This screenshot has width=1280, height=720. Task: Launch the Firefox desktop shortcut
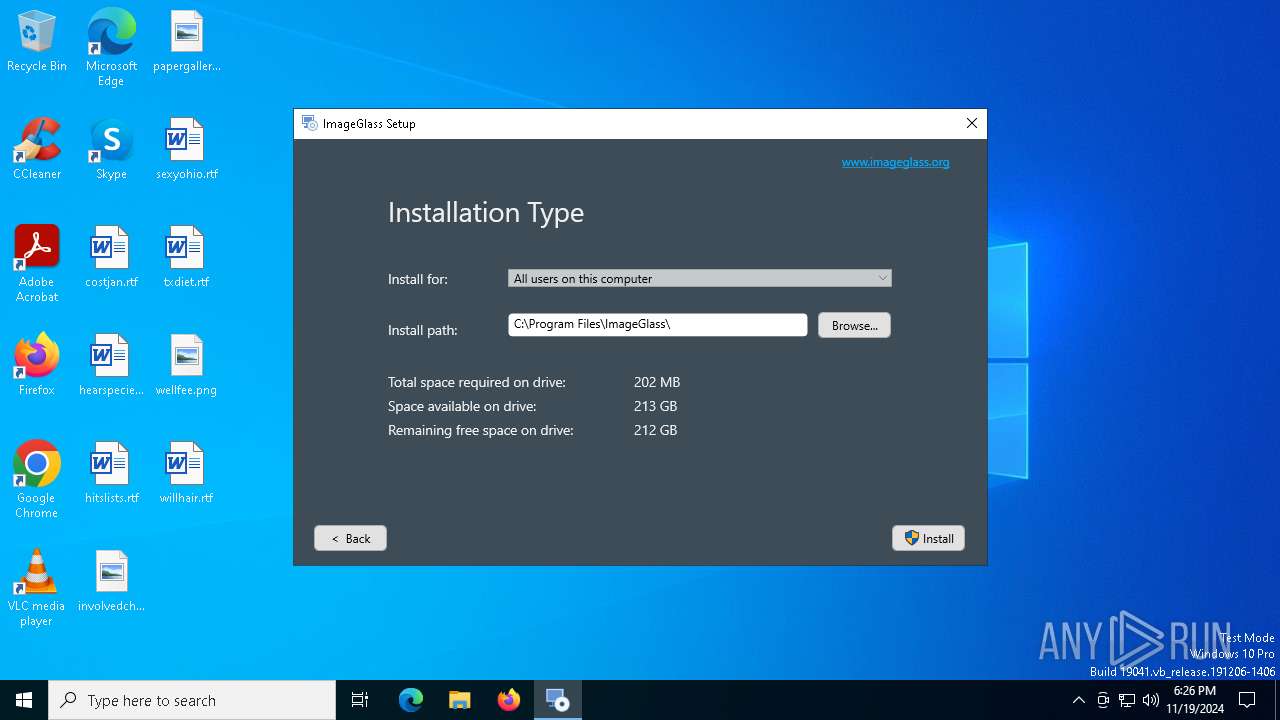coord(37,365)
